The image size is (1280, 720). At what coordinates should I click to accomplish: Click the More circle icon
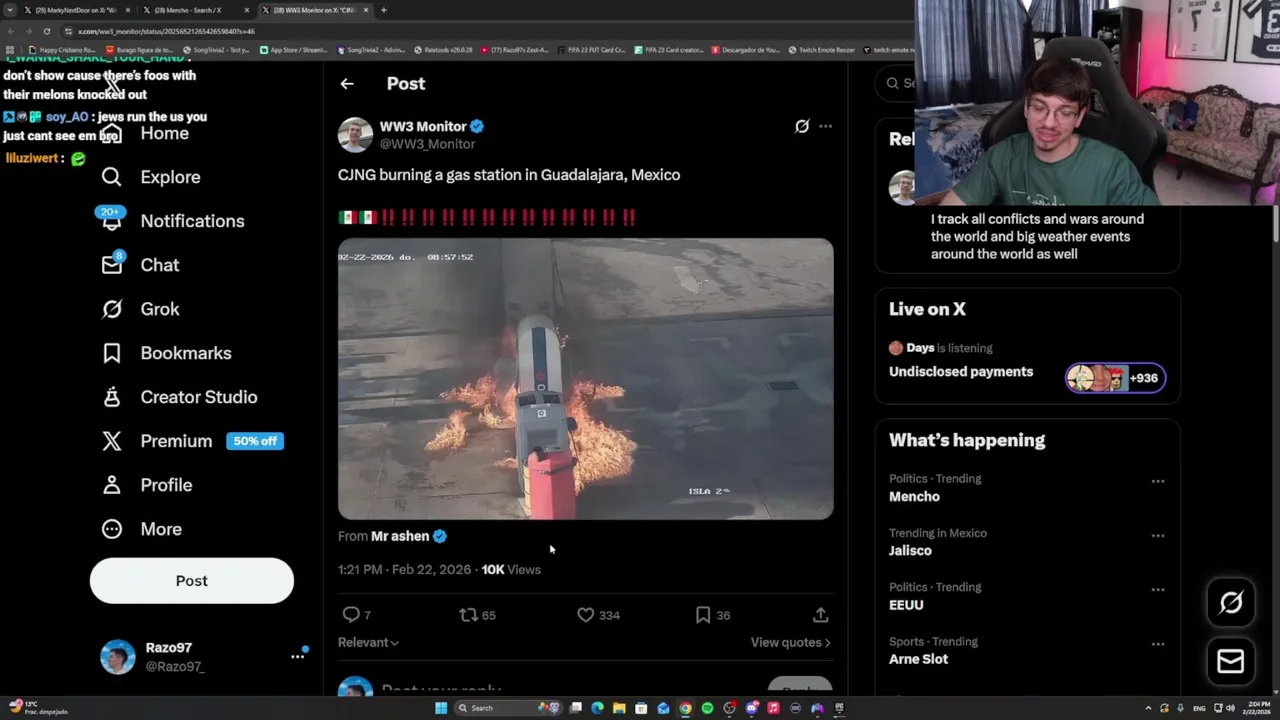coord(112,529)
